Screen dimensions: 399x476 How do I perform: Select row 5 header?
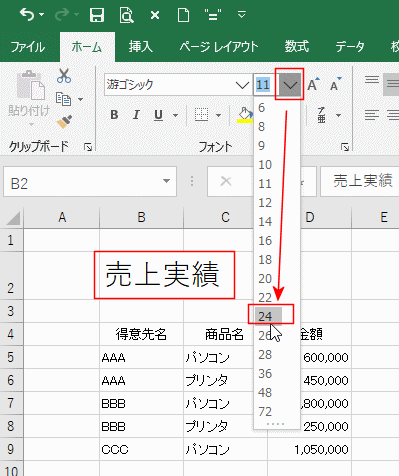click(11, 357)
